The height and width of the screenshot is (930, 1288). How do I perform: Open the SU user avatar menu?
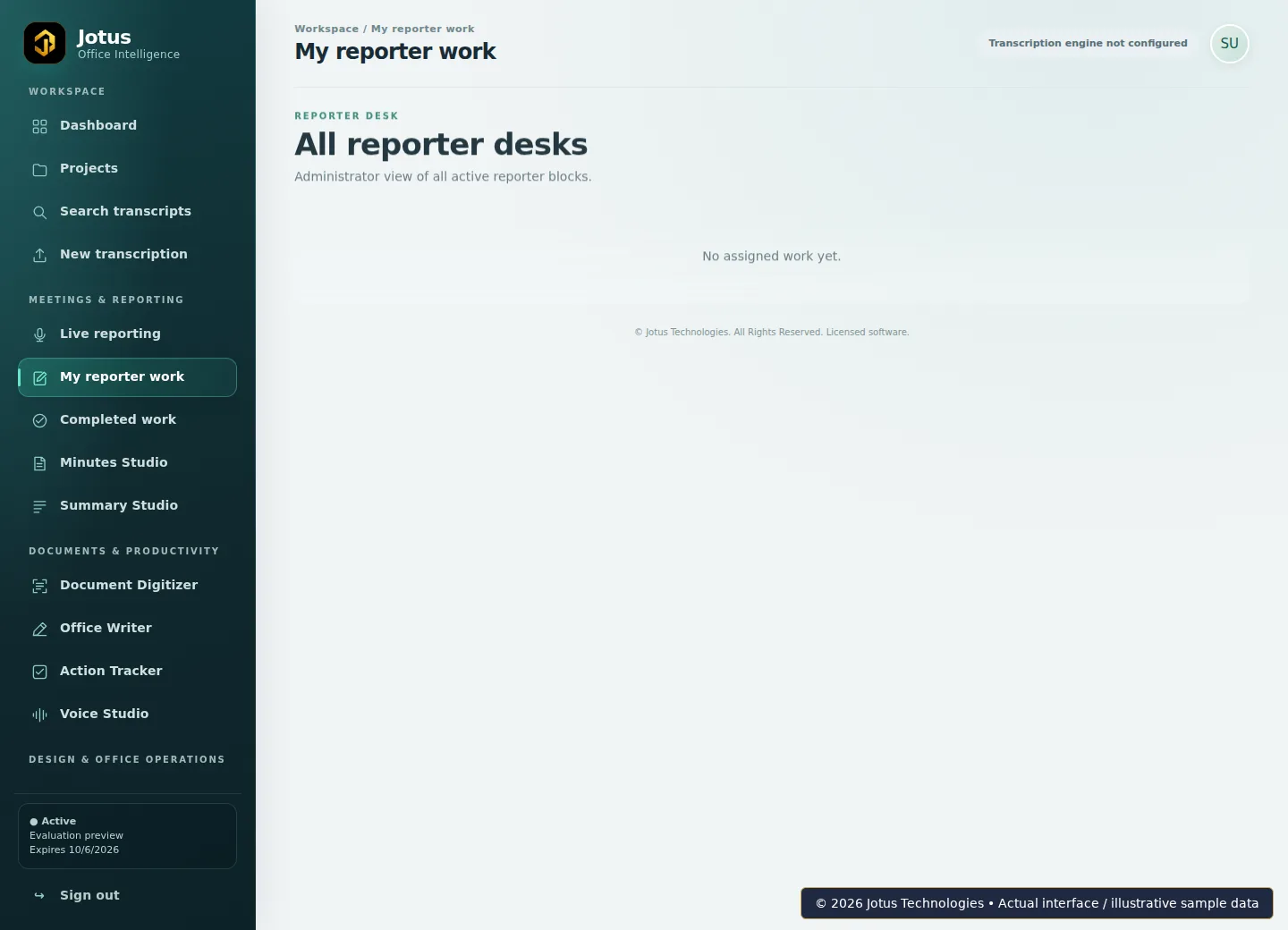click(1230, 44)
